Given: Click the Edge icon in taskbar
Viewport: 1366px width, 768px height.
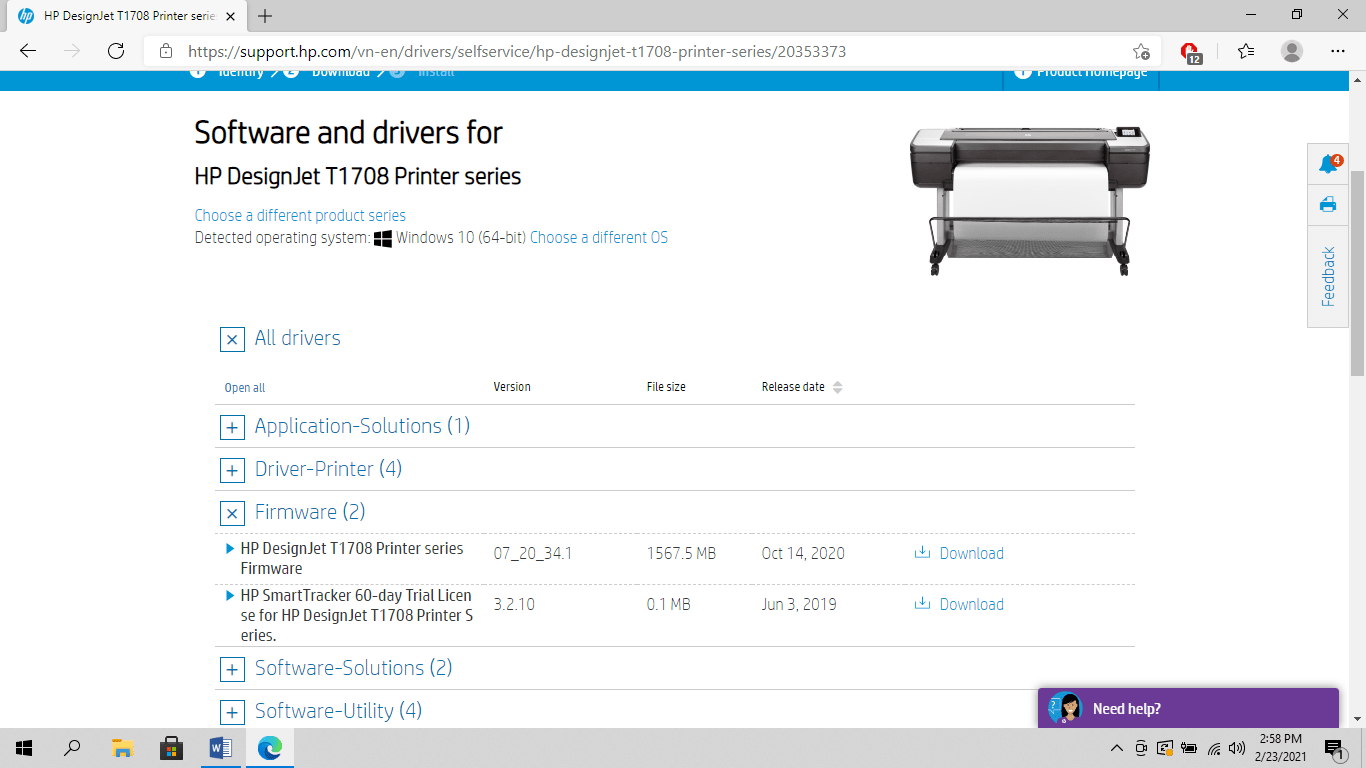Looking at the screenshot, I should point(269,748).
